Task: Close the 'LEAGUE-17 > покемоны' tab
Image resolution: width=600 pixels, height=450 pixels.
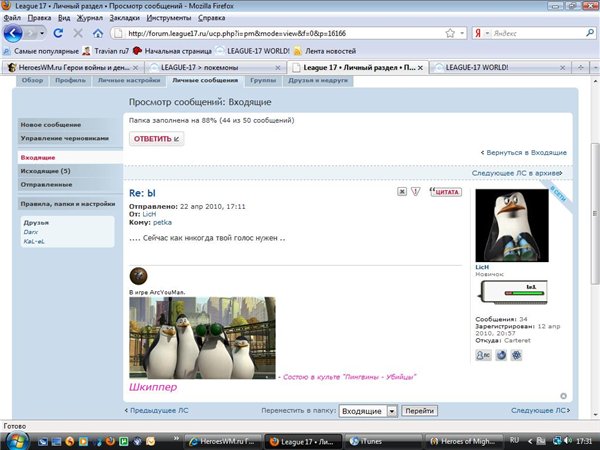Action: click(278, 68)
